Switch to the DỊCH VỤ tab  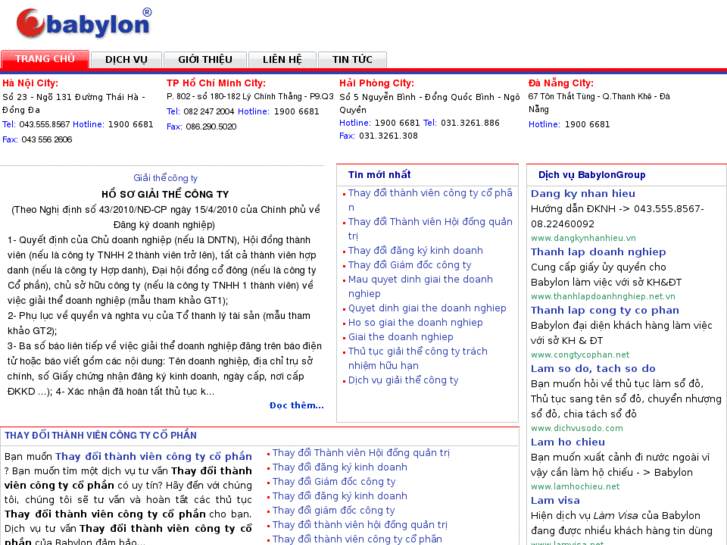point(126,60)
